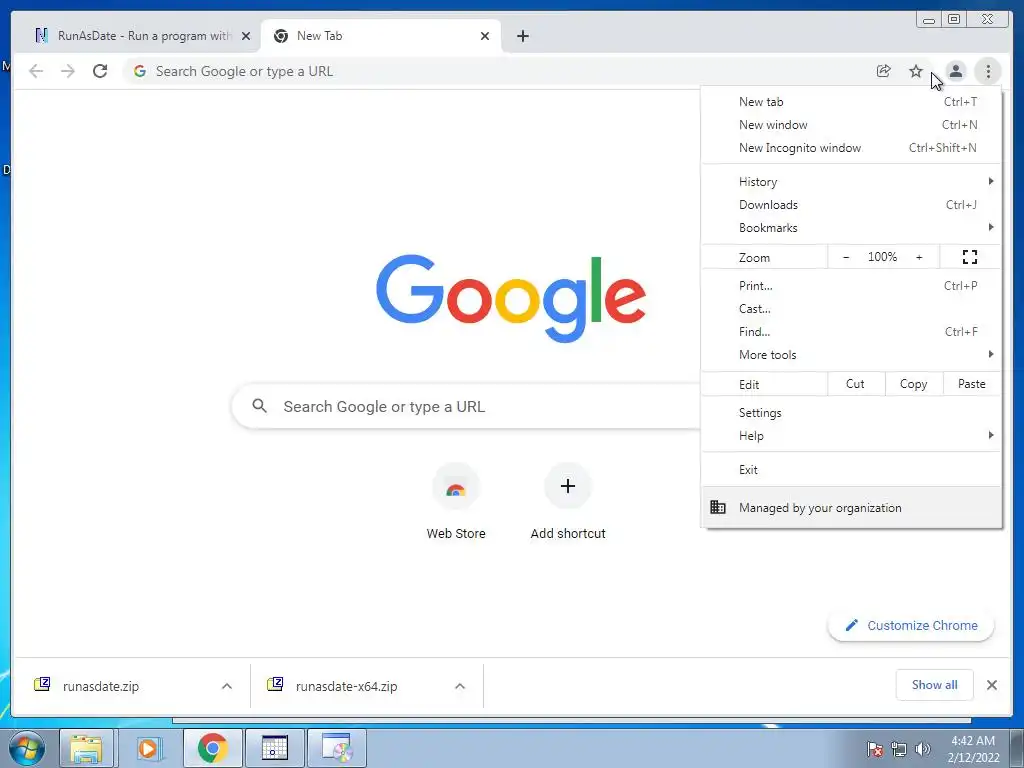1024x768 pixels.
Task: Click the address bar search field
Action: (496, 71)
